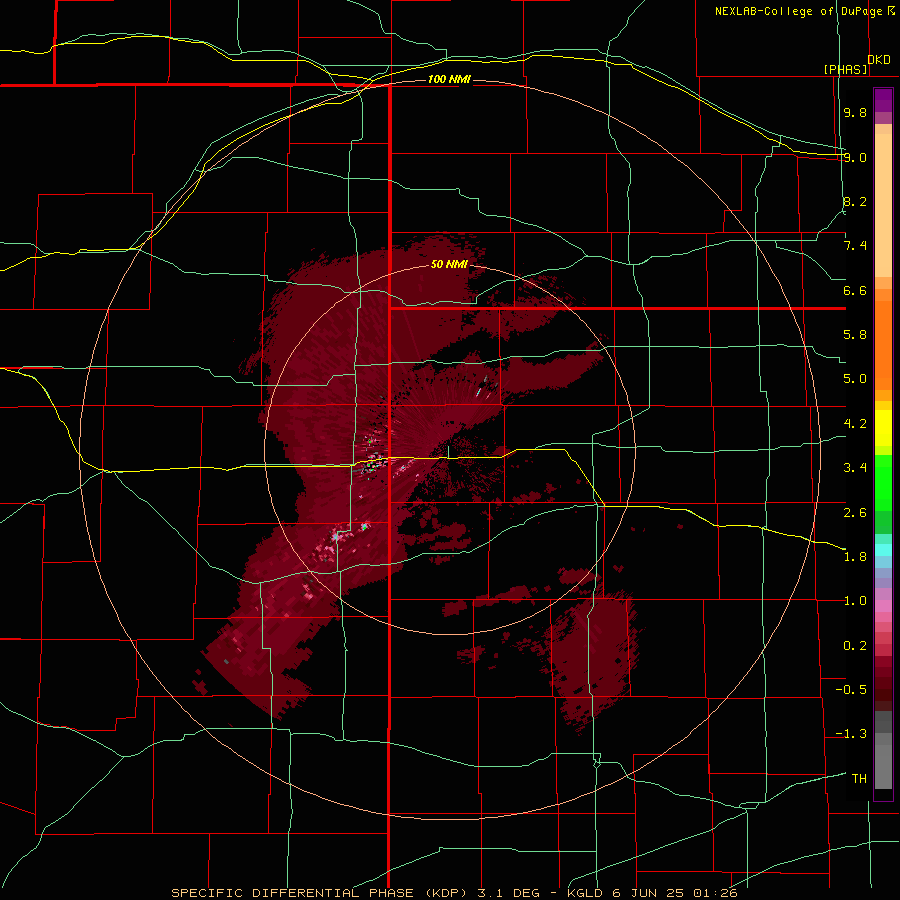900x900 pixels.
Task: Click the 5.8 scale value
Action: coord(855,335)
